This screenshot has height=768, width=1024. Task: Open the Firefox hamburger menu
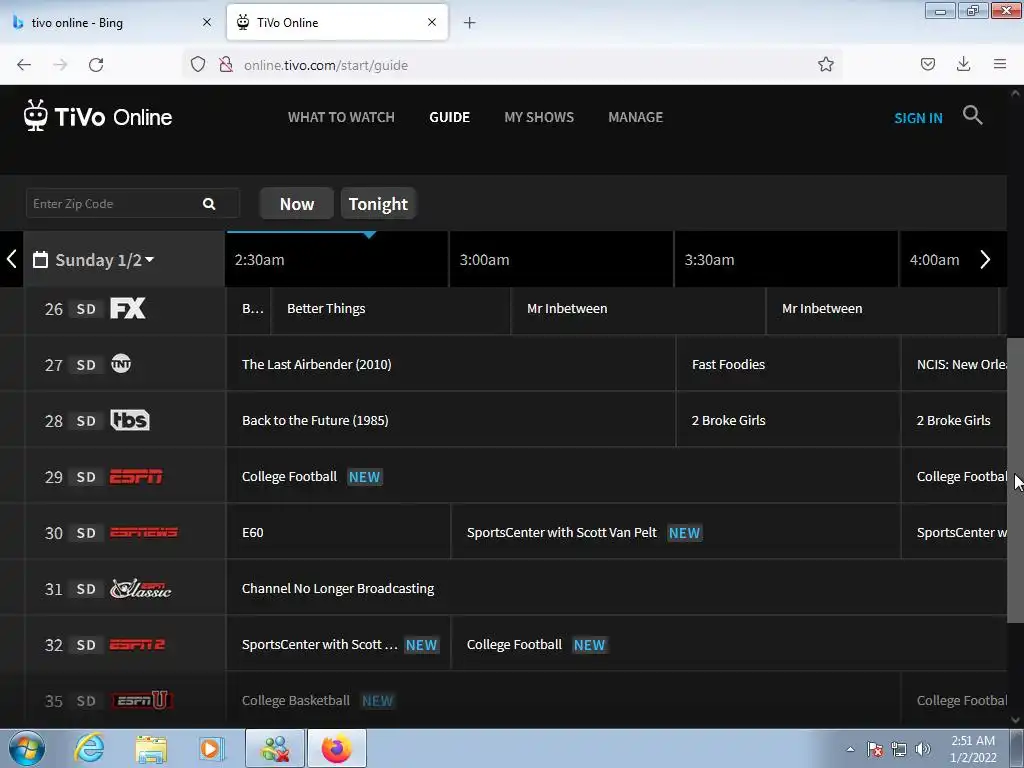[x=1000, y=64]
